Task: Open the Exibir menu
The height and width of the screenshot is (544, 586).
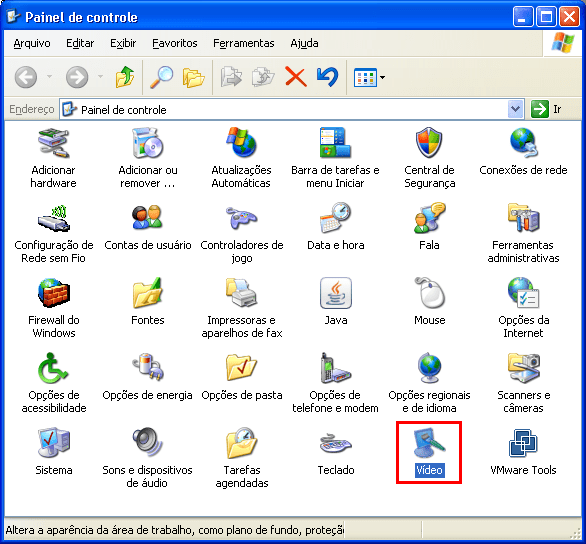Action: point(123,43)
